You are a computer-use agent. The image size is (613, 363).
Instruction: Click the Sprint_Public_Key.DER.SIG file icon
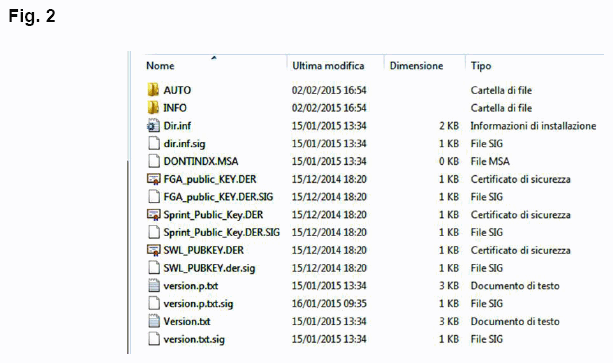[x=154, y=232]
